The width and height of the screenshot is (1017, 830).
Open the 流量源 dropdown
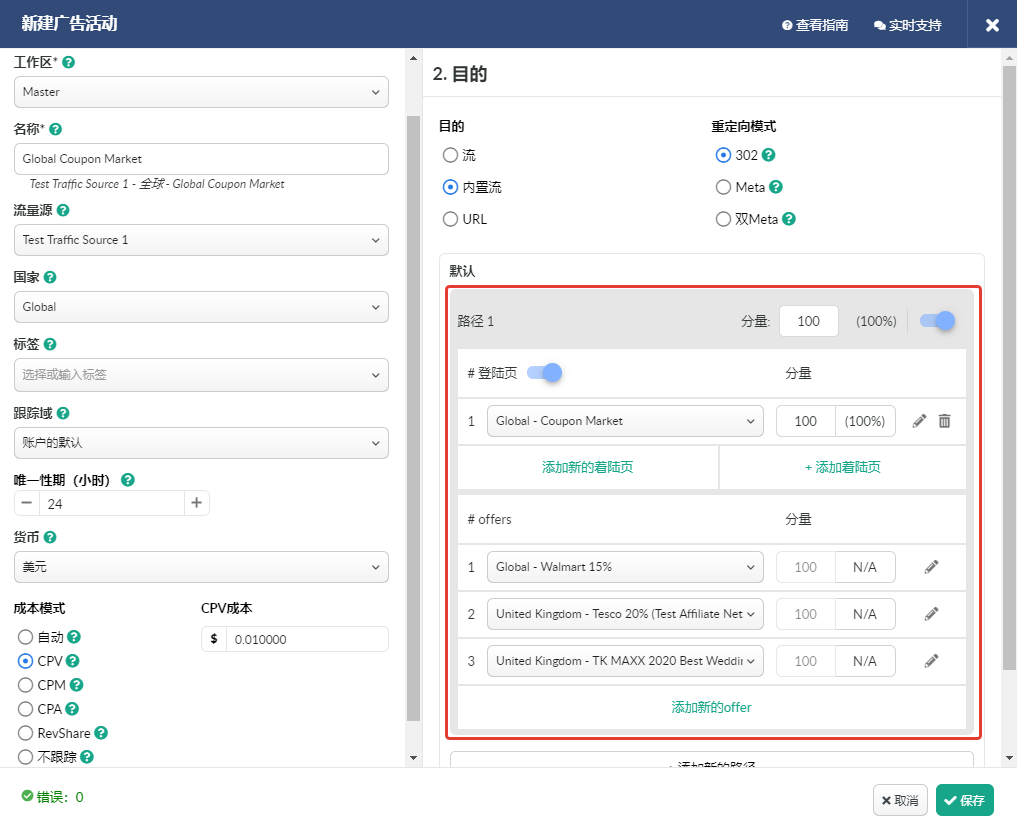201,240
